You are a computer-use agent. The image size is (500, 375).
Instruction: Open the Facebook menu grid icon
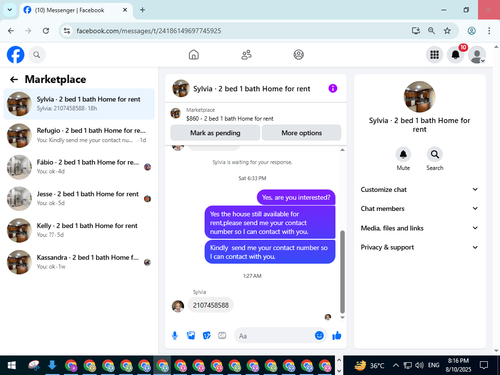[434, 55]
